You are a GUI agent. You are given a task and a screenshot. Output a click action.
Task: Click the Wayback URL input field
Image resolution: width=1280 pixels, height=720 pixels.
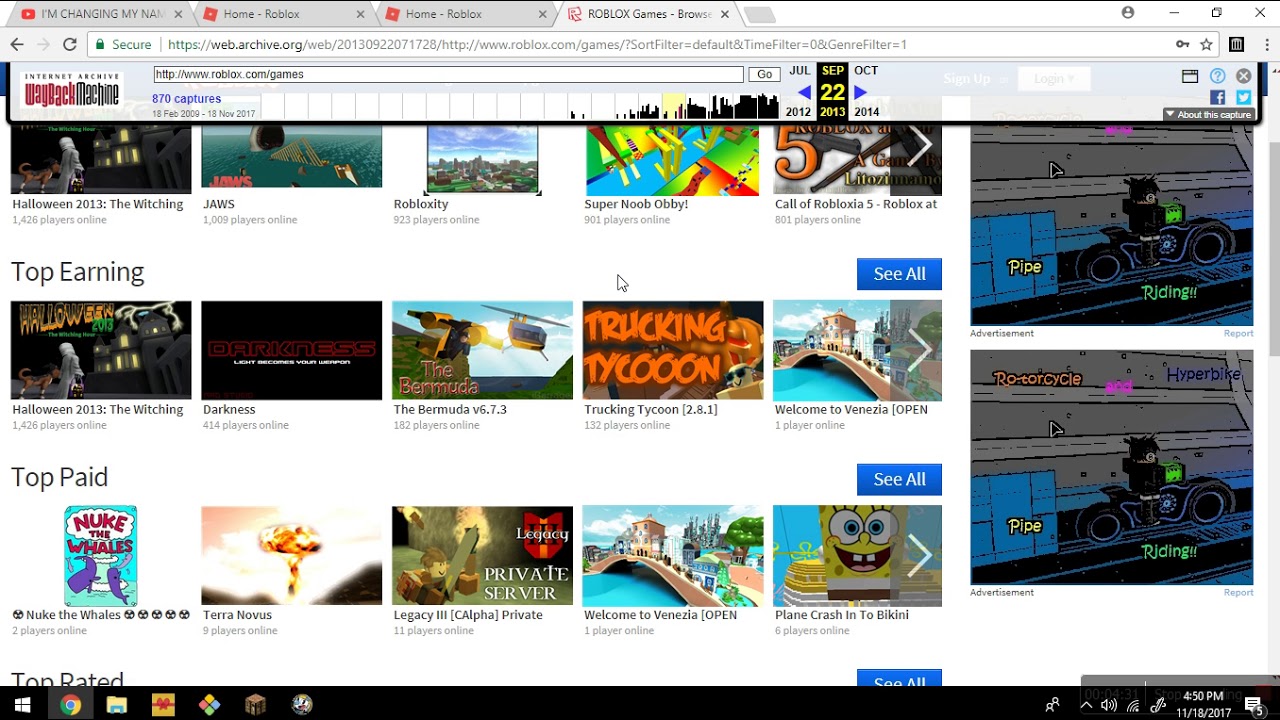[448, 74]
